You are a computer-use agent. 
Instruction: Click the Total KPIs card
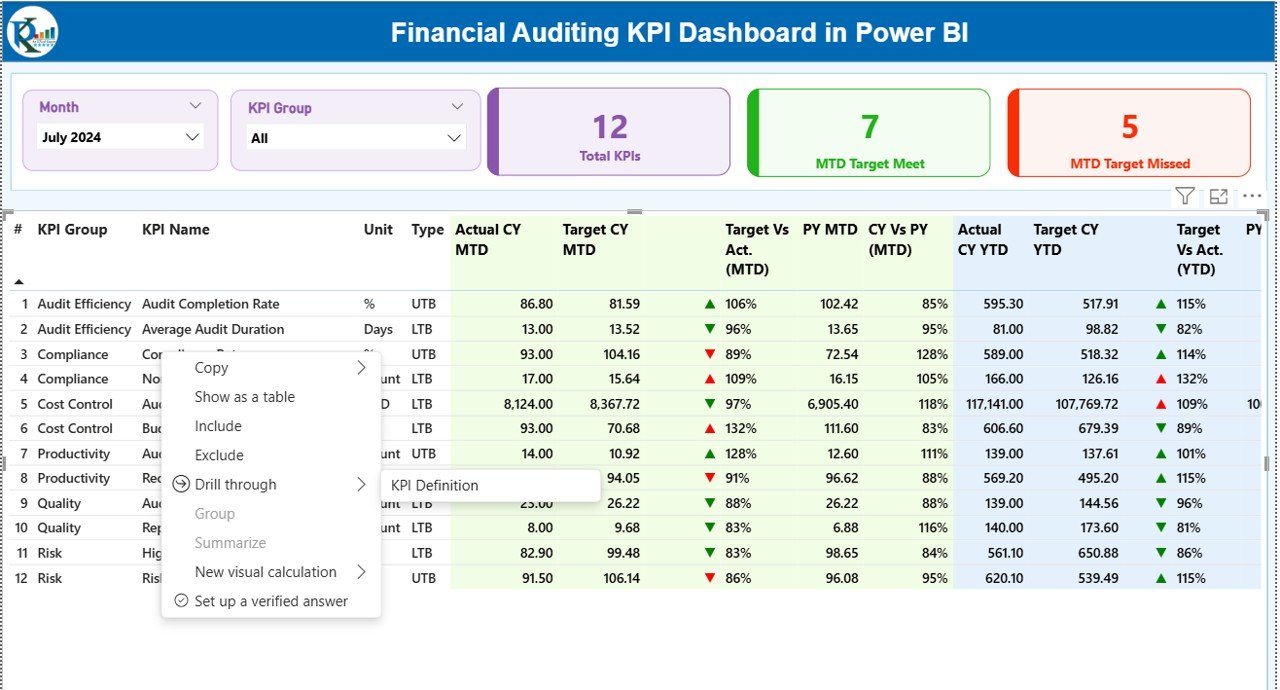[x=609, y=132]
